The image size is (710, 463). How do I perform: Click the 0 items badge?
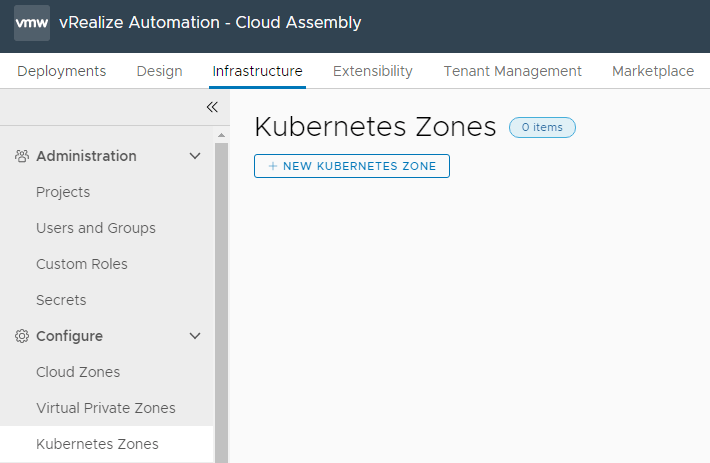tap(542, 127)
